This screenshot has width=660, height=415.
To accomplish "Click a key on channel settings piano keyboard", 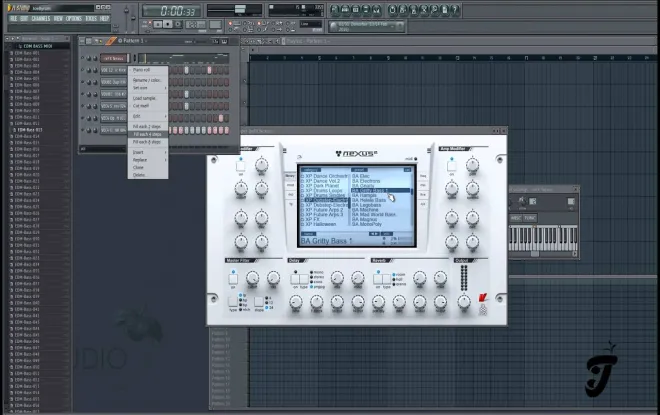I will 543,238.
